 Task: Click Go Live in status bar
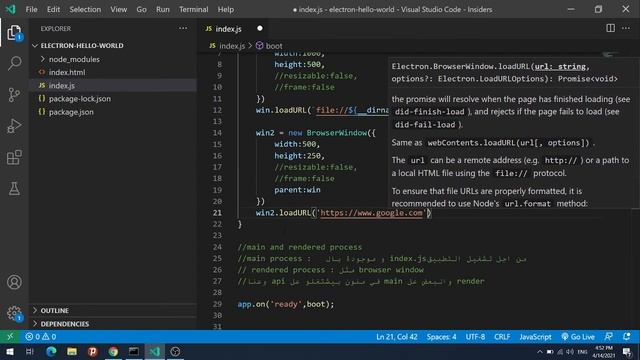pos(578,337)
